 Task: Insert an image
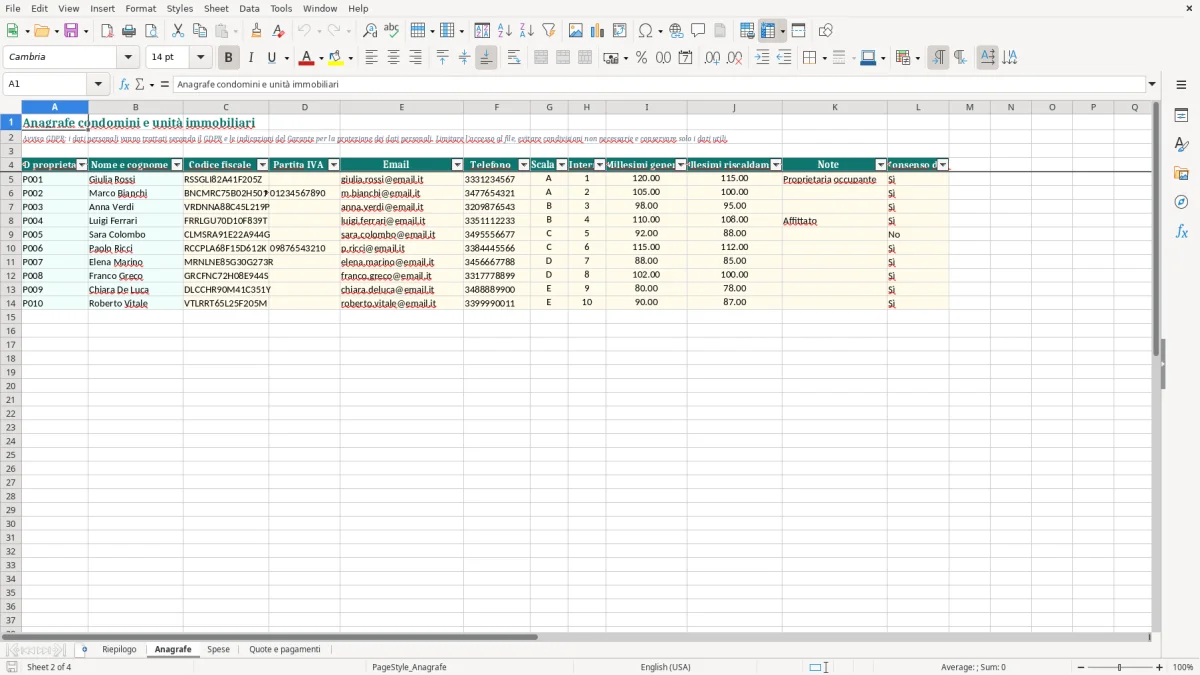point(576,31)
